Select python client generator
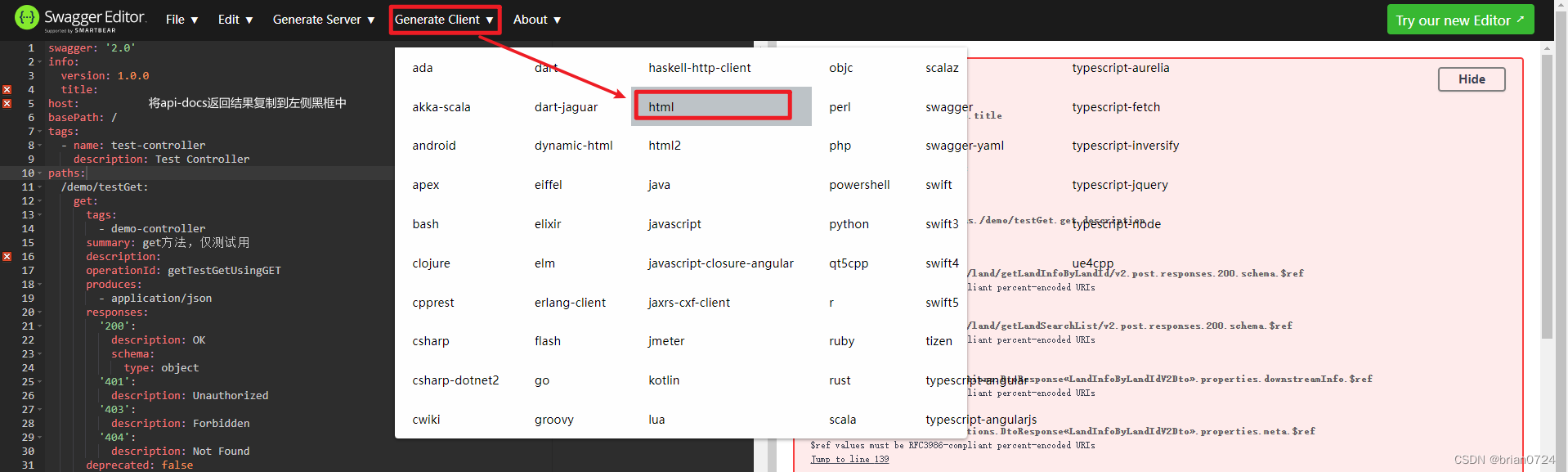The width and height of the screenshot is (1568, 472). click(849, 224)
